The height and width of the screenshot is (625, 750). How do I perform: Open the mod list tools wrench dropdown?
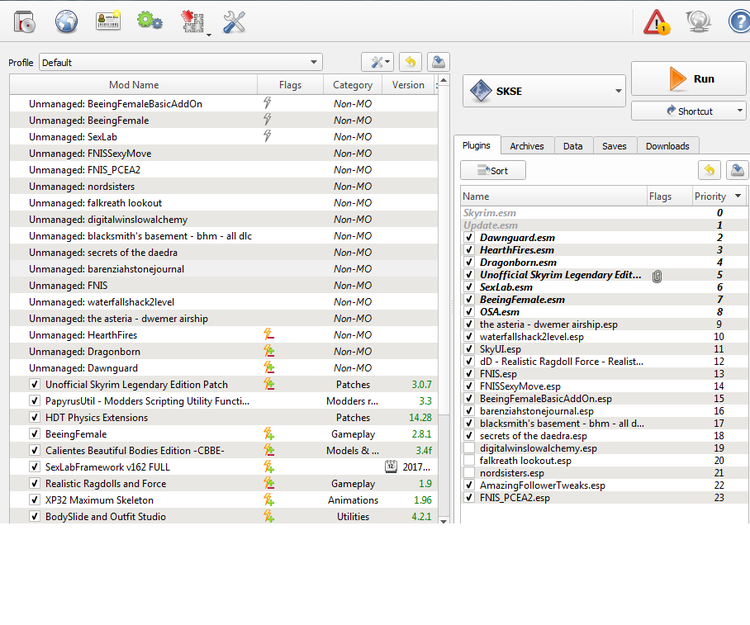tap(377, 62)
